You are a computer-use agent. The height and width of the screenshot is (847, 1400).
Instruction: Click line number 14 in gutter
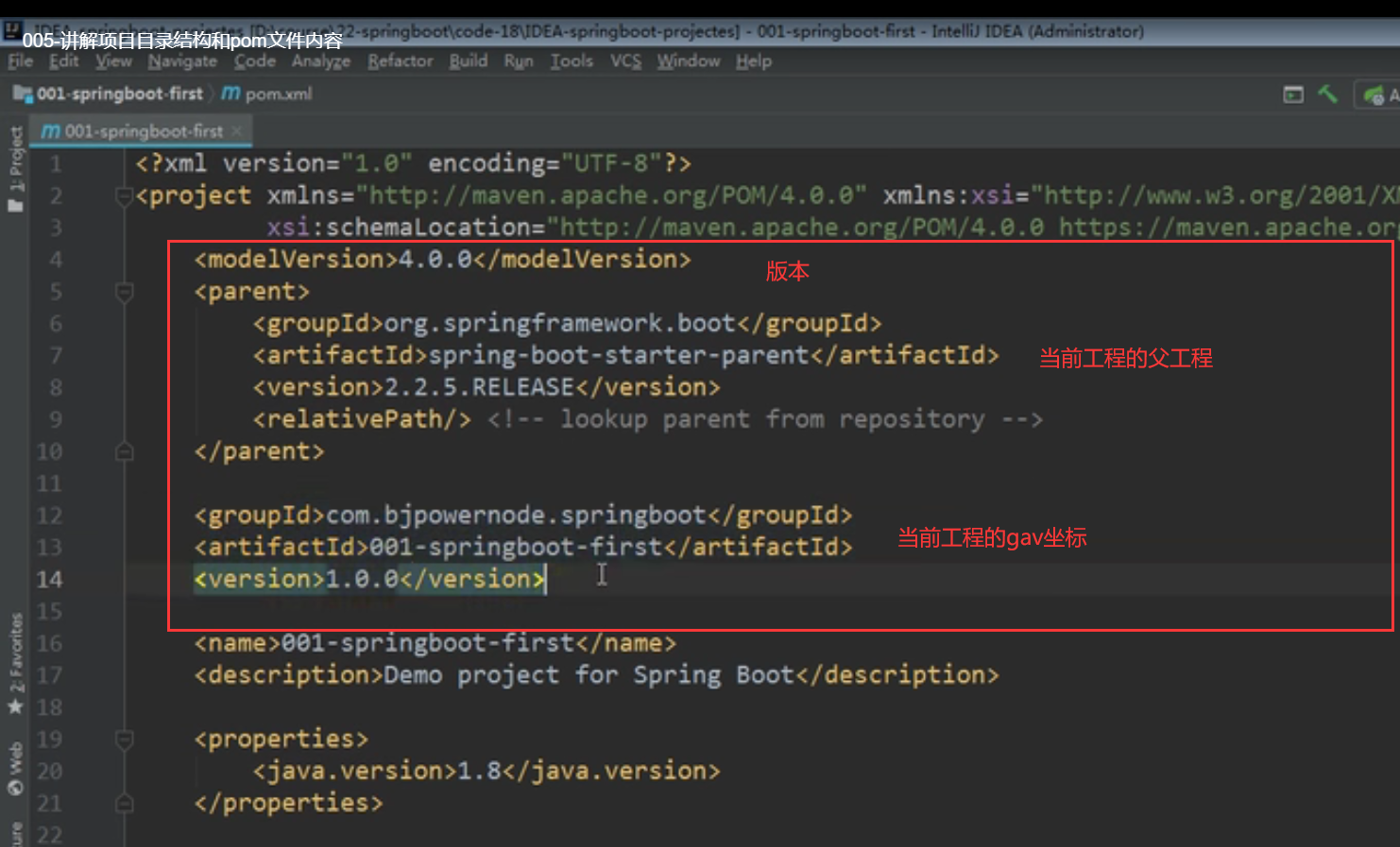pyautogui.click(x=49, y=580)
